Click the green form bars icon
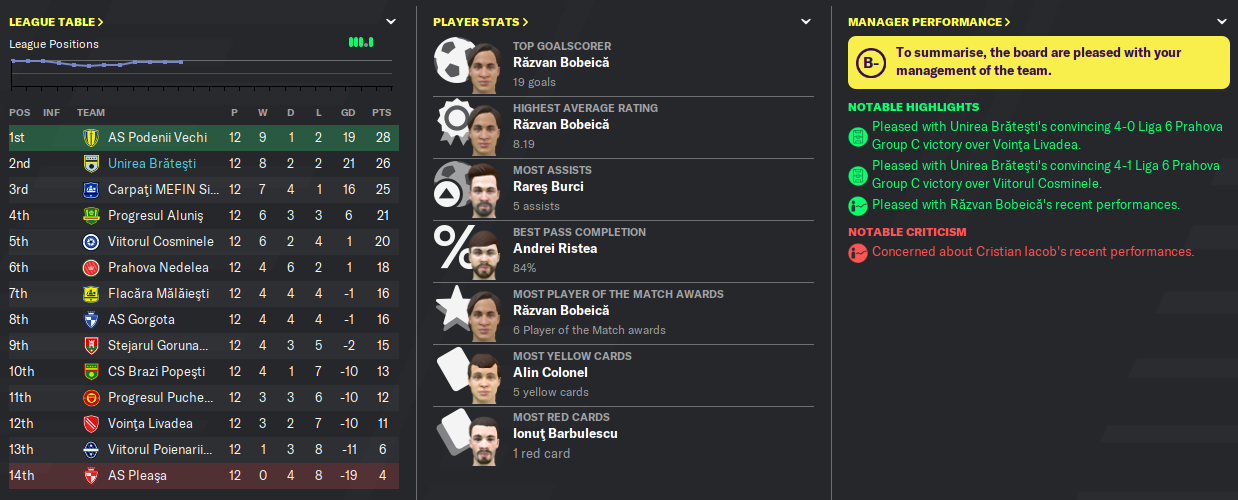 [x=361, y=42]
